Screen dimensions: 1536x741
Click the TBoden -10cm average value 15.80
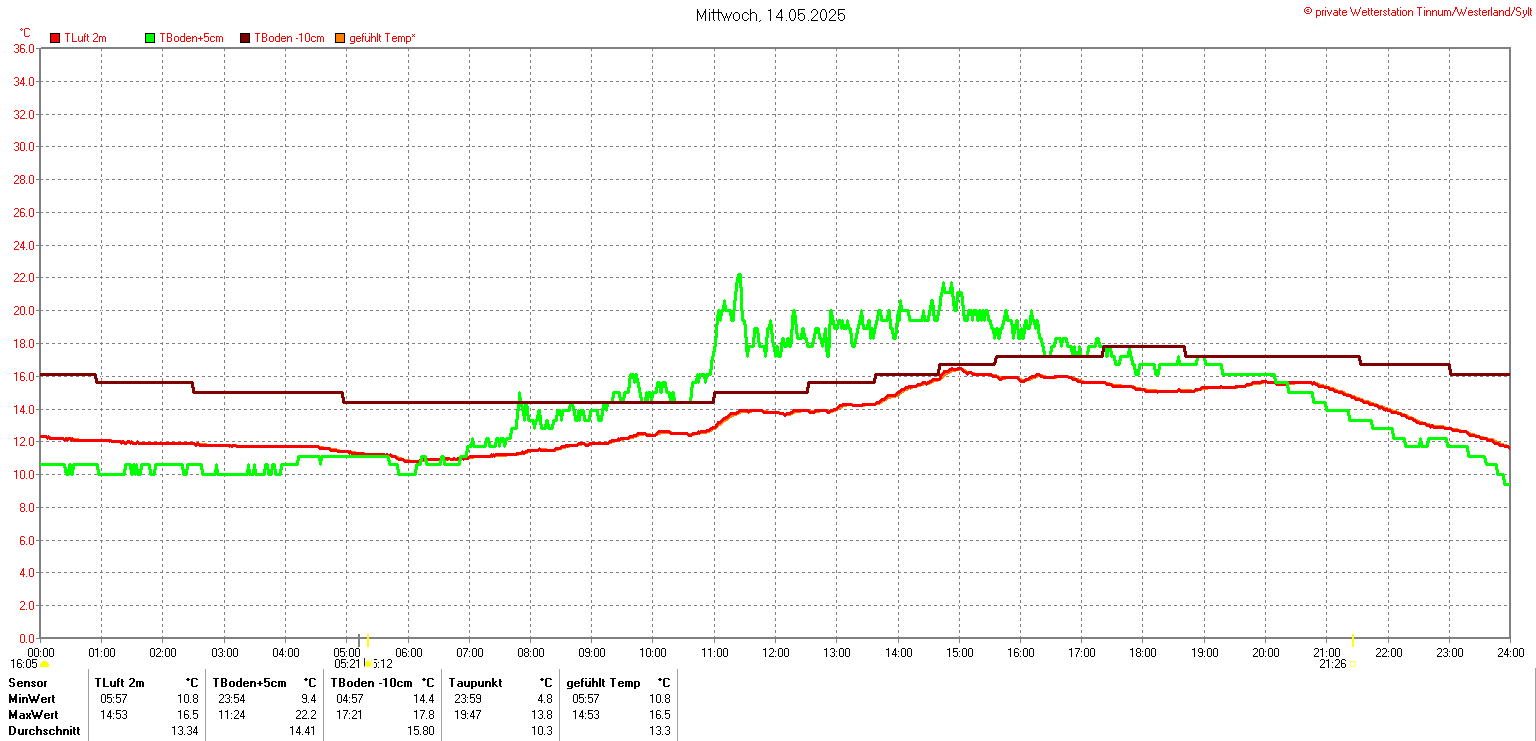coord(421,731)
